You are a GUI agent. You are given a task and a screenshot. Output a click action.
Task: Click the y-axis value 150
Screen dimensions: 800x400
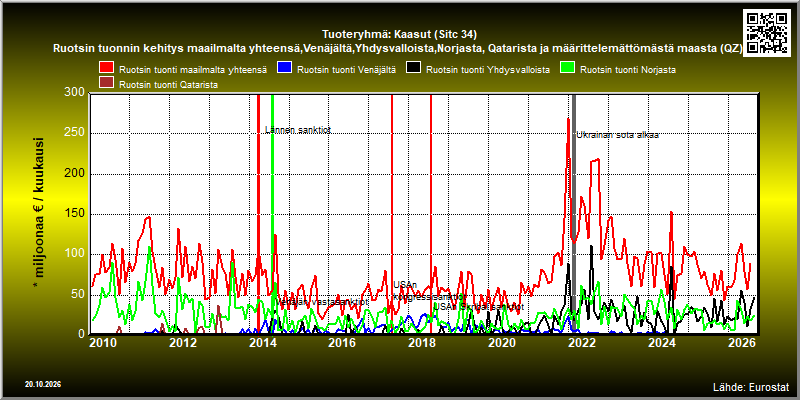click(x=76, y=214)
